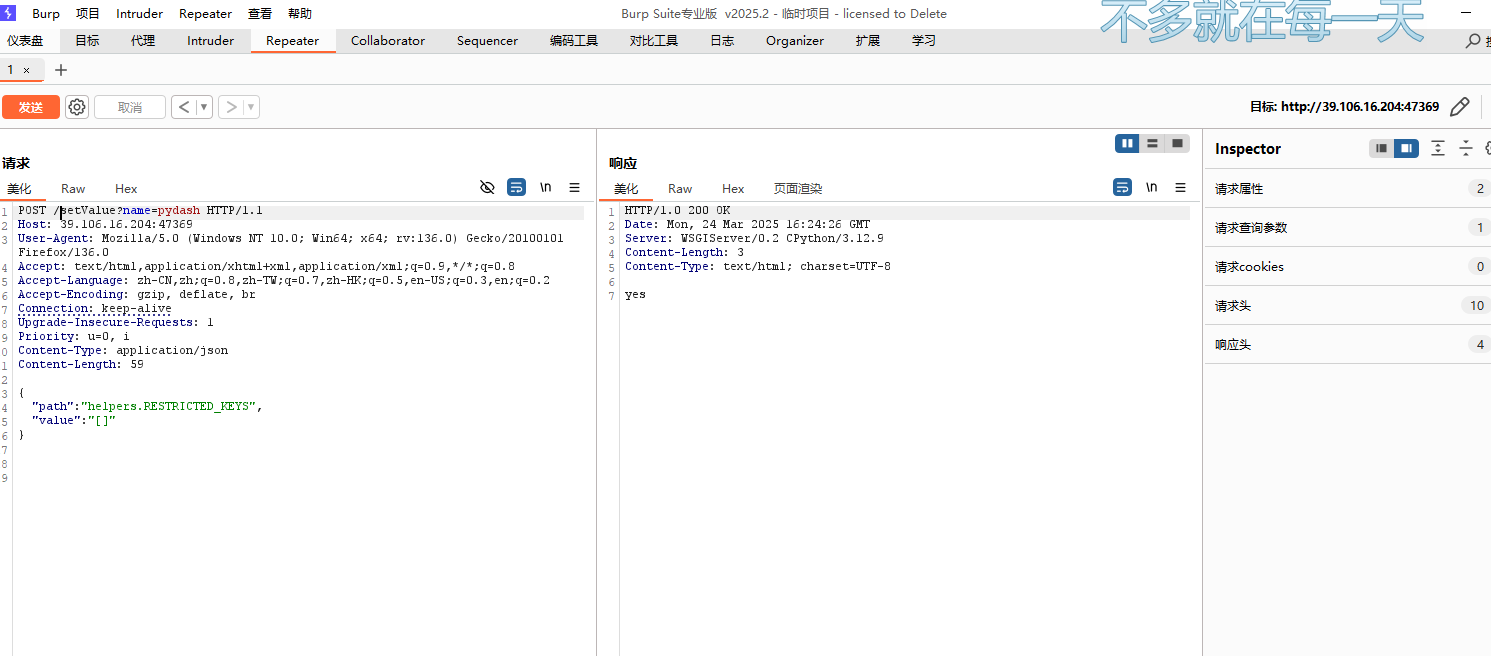Toggle hiding non-printable characters in request
This screenshot has height=656, width=1491.
pos(488,187)
